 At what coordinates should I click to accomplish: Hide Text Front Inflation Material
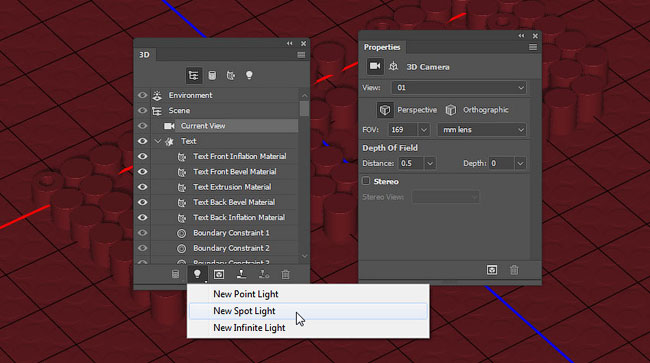(142, 157)
